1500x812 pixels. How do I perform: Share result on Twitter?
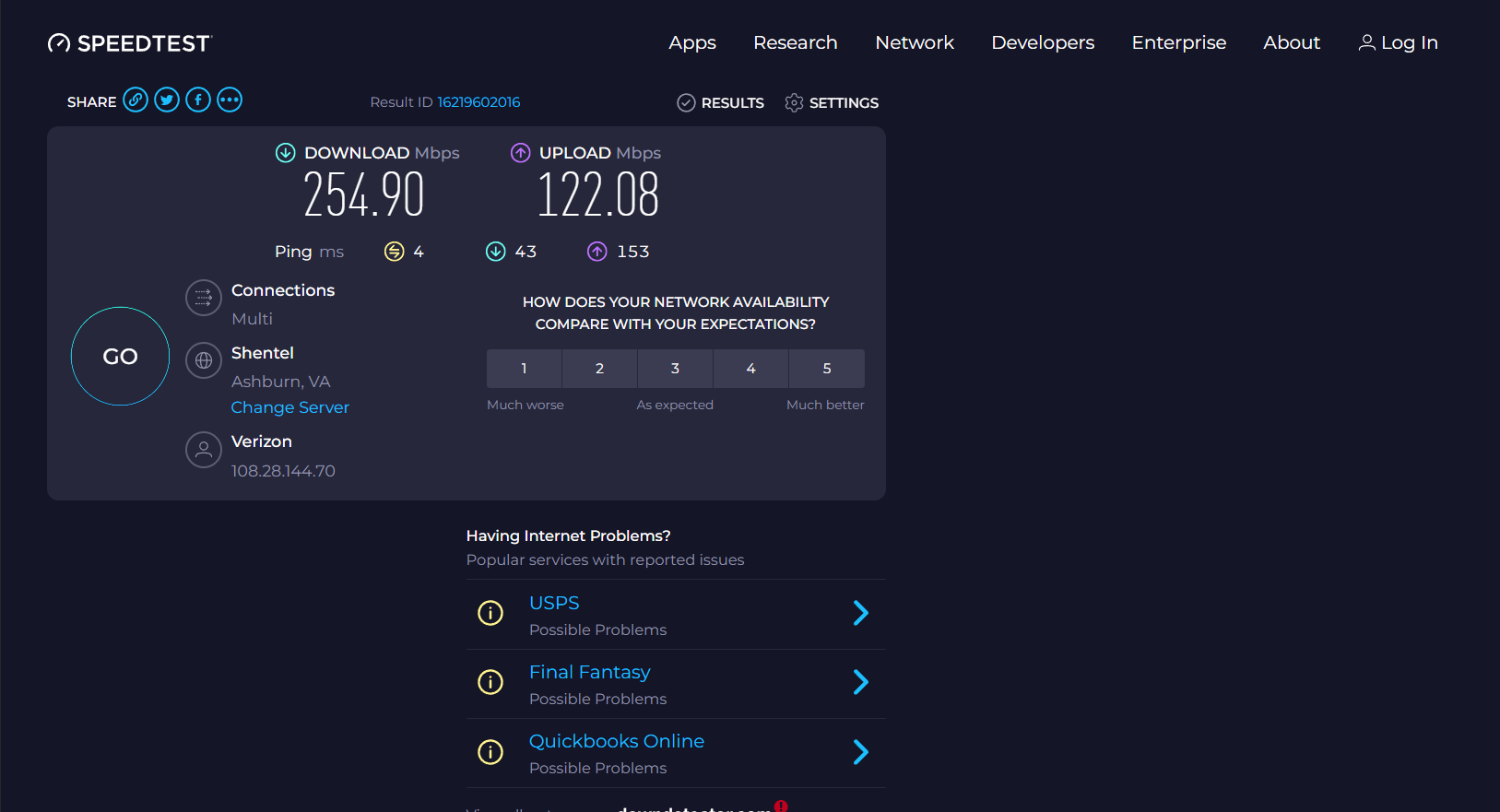point(167,100)
